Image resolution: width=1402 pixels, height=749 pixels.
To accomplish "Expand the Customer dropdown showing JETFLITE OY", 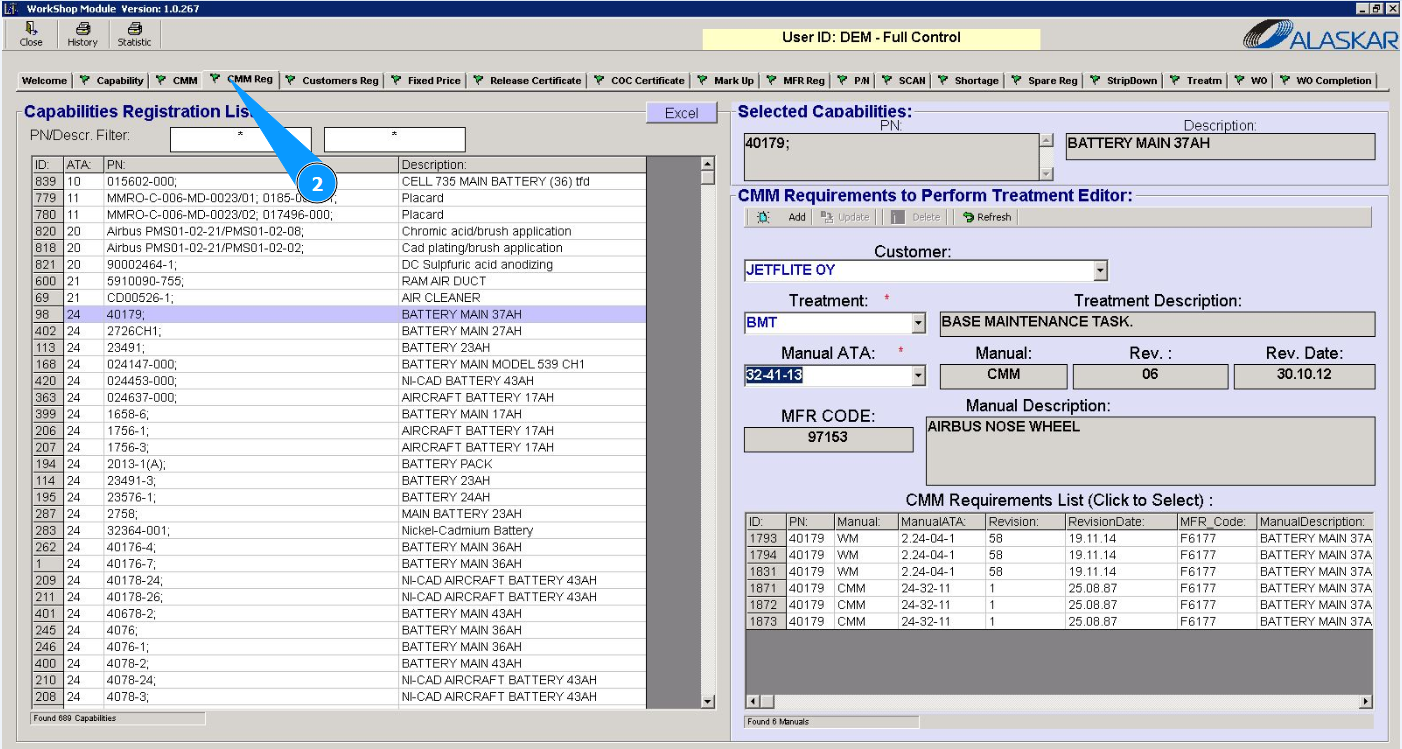I will click(1100, 271).
